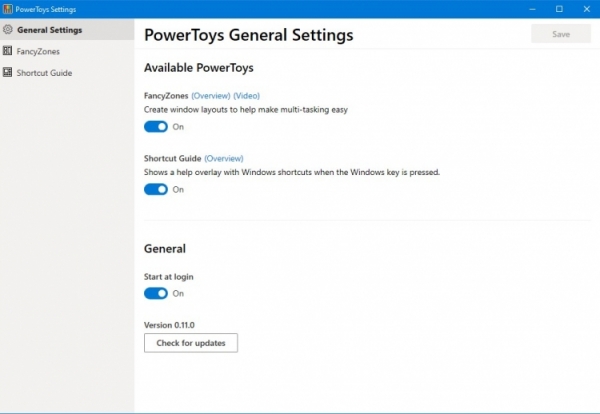This screenshot has width=600, height=414.
Task: Click the PowerToys icon in title bar
Action: [x=8, y=9]
